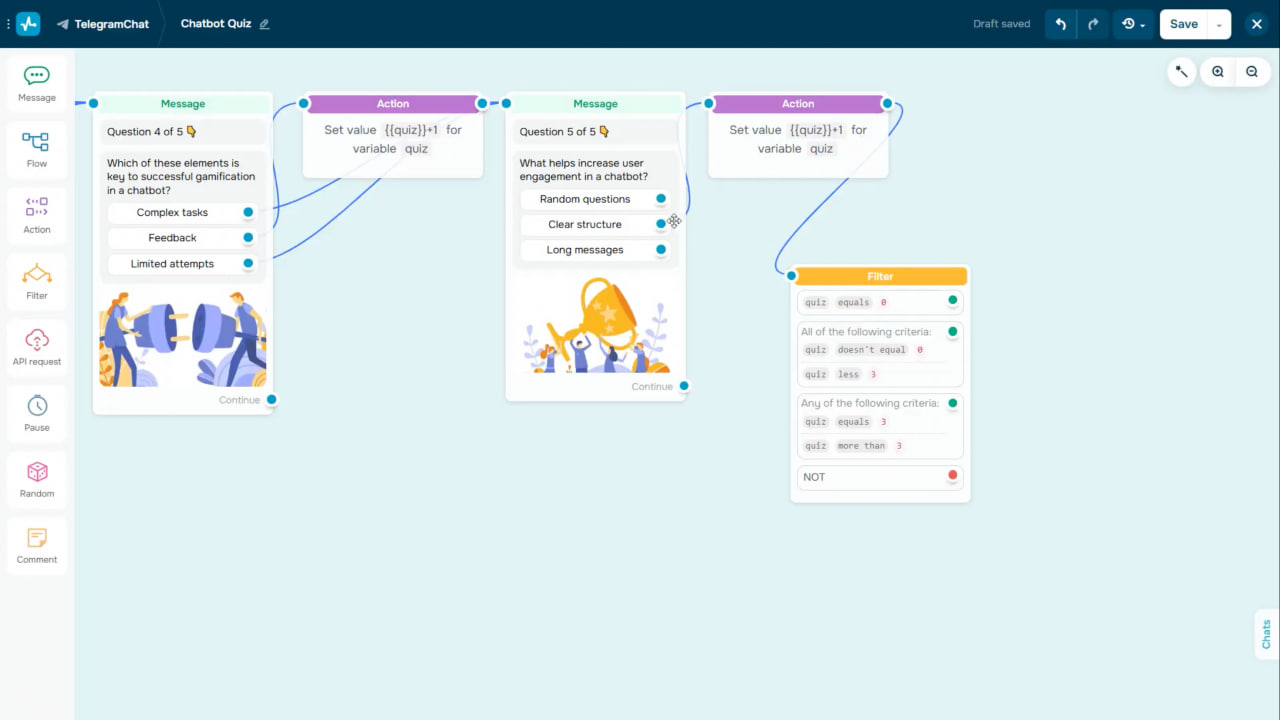Close the flow editor
Image resolution: width=1280 pixels, height=720 pixels.
[1257, 24]
